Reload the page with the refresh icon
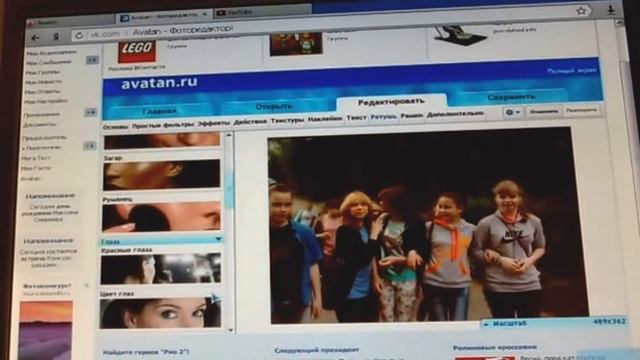 click(79, 36)
